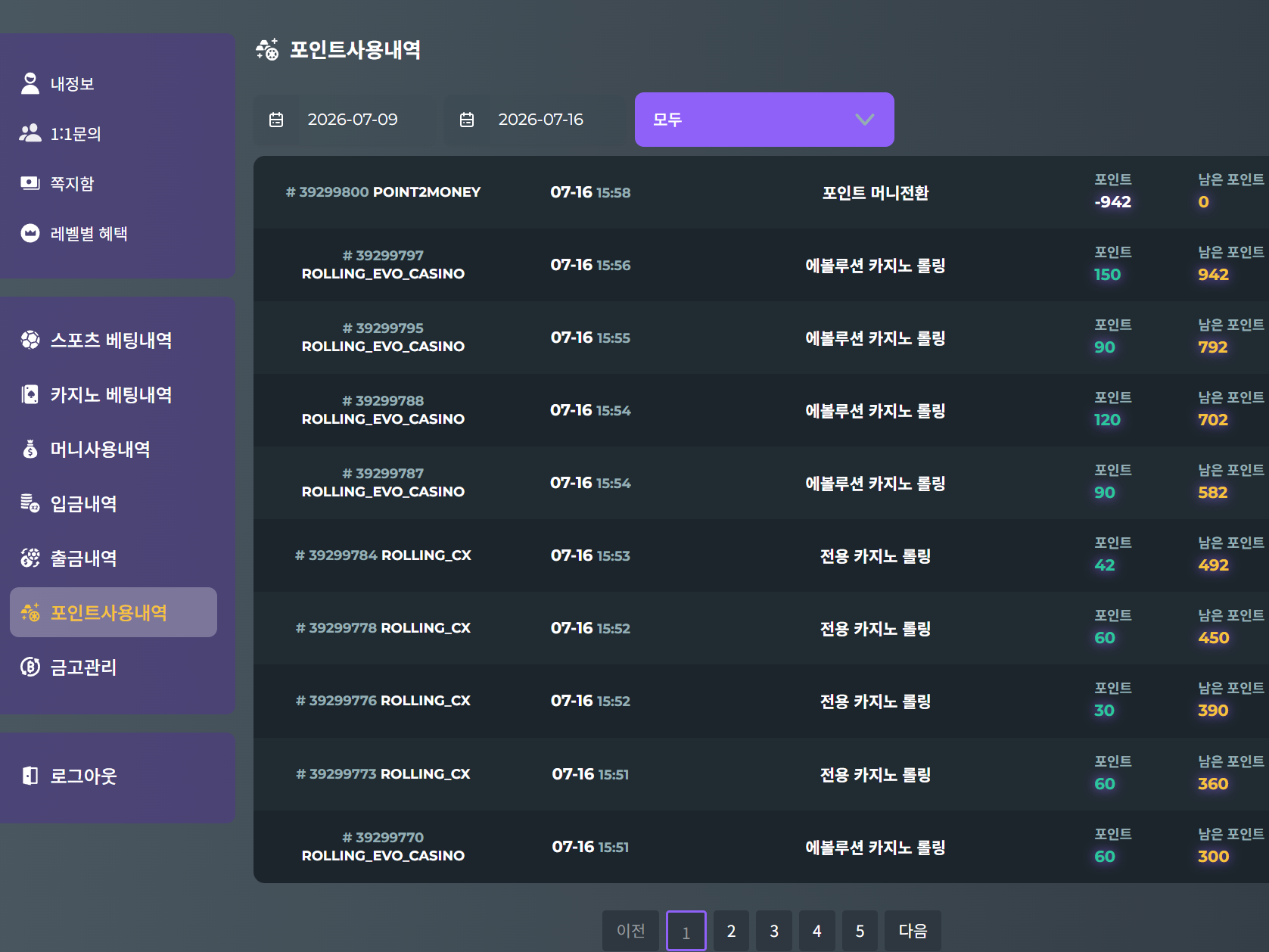Click transaction # 39299795 ROLLING_EVO_CASINO

(x=383, y=338)
